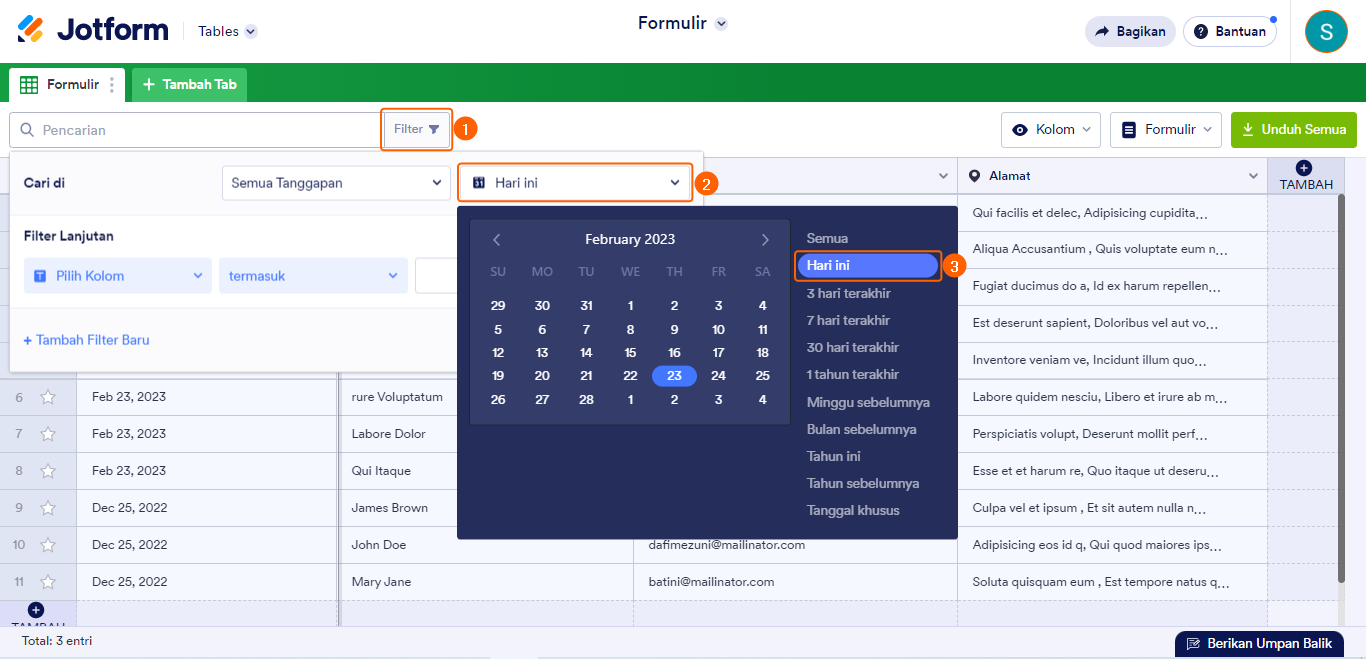The height and width of the screenshot is (659, 1366).
Task: Open the Pilih Kolom column selector
Action: 118,276
